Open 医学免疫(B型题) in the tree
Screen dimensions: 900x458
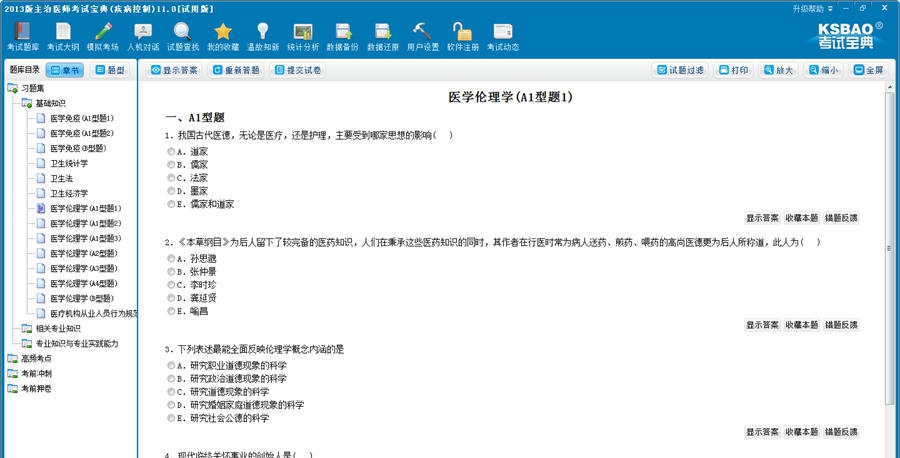point(78,148)
